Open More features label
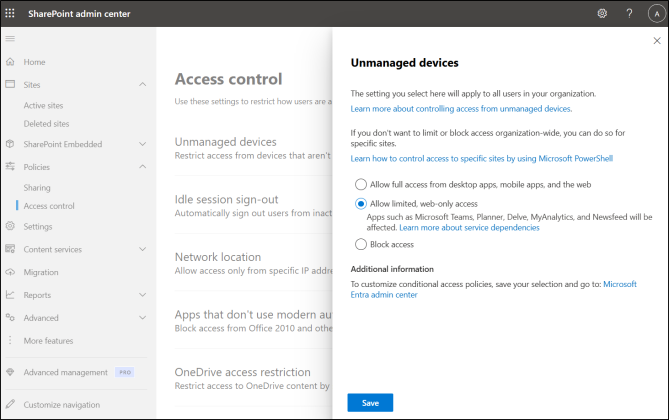This screenshot has height=420, width=669. pyautogui.click(x=48, y=341)
